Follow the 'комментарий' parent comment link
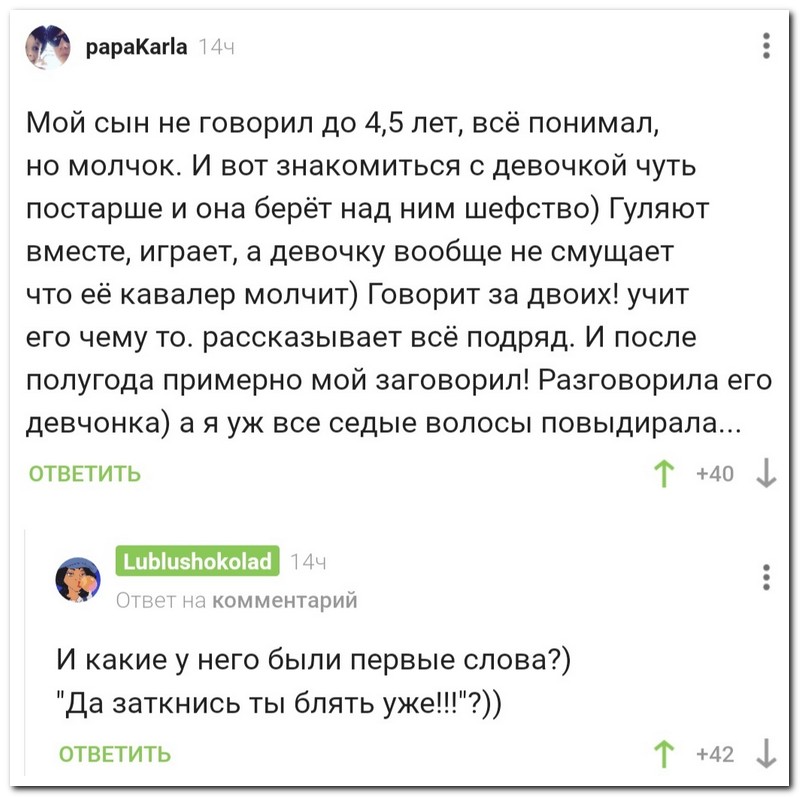 284,601
